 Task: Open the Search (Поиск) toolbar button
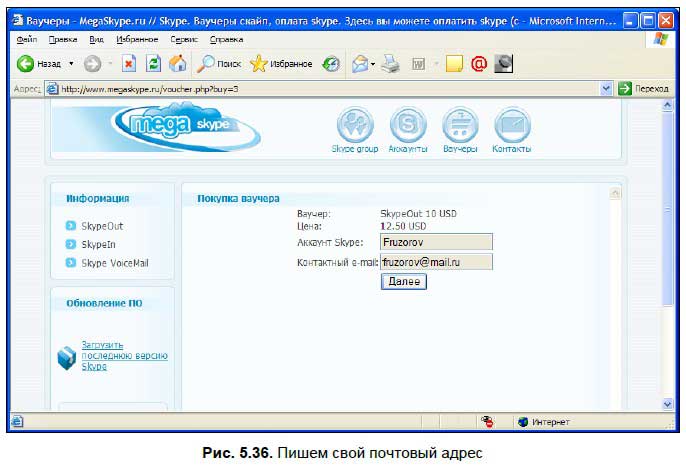pyautogui.click(x=217, y=64)
